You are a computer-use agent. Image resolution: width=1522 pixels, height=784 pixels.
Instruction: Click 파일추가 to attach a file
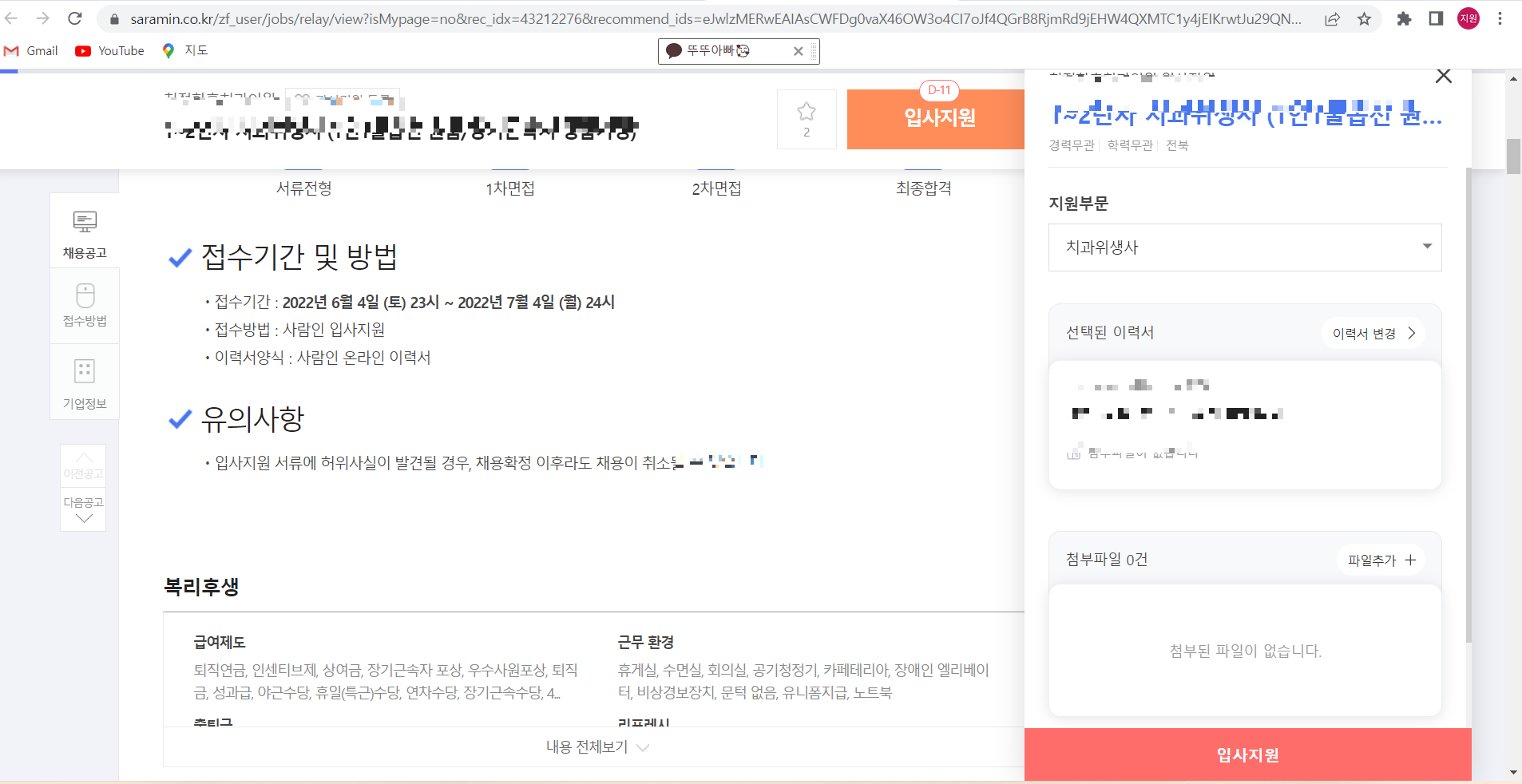(x=1381, y=560)
